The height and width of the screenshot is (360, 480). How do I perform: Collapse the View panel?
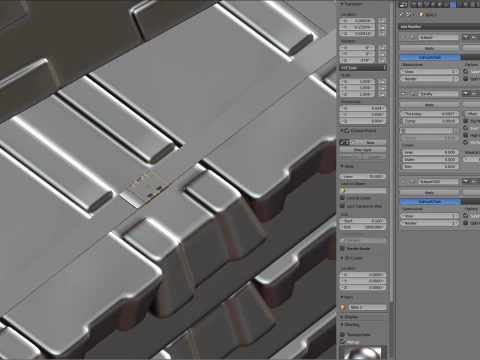pyautogui.click(x=342, y=166)
